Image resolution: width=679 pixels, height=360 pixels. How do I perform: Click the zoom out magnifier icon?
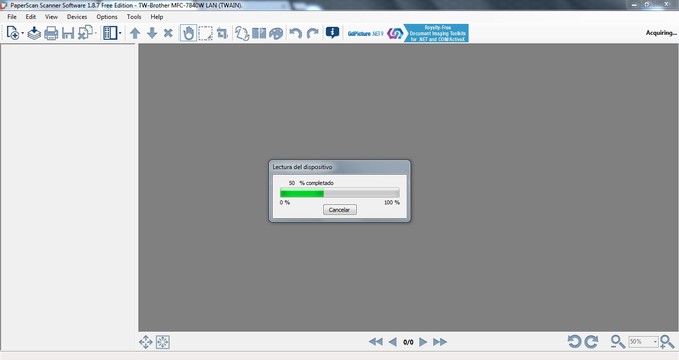point(618,341)
